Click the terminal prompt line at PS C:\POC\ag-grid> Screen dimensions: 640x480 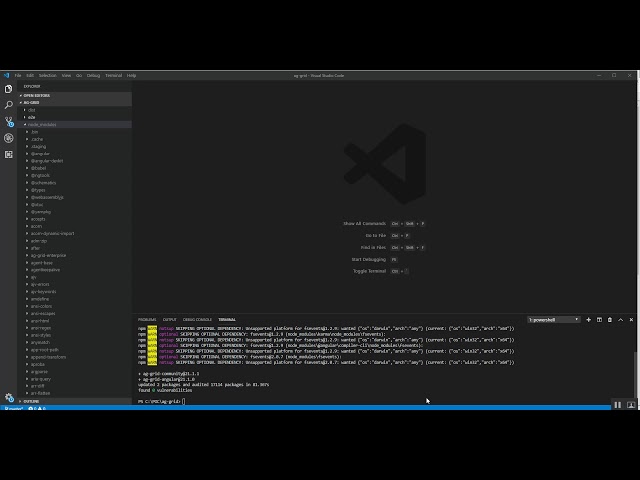(162, 402)
